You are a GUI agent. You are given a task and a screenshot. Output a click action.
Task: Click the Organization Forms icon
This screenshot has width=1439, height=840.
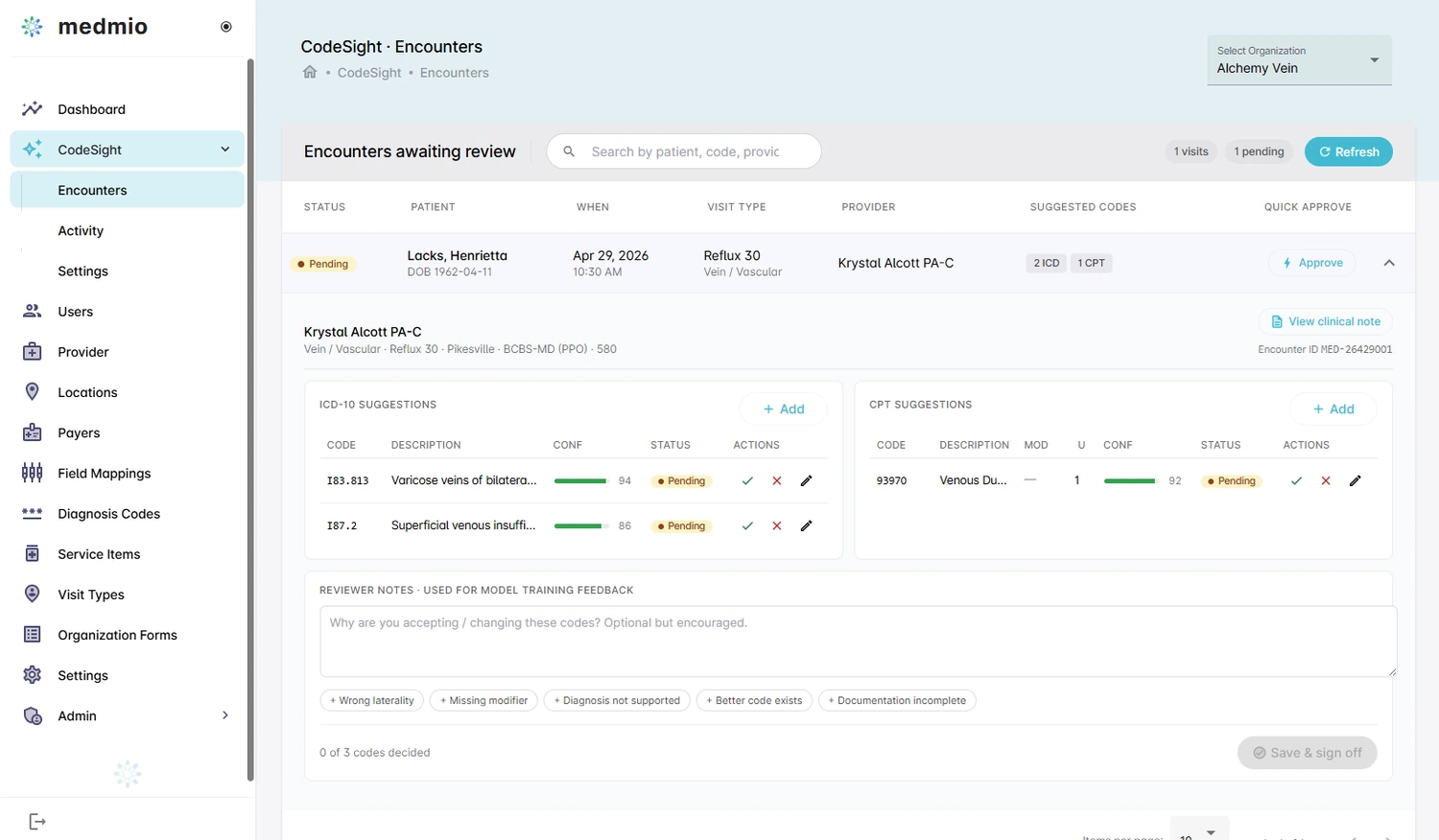[33, 635]
